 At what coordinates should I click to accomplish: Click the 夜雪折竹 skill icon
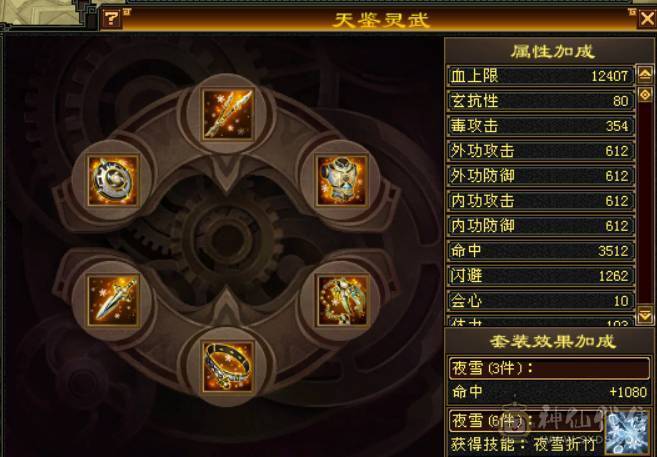(627, 433)
